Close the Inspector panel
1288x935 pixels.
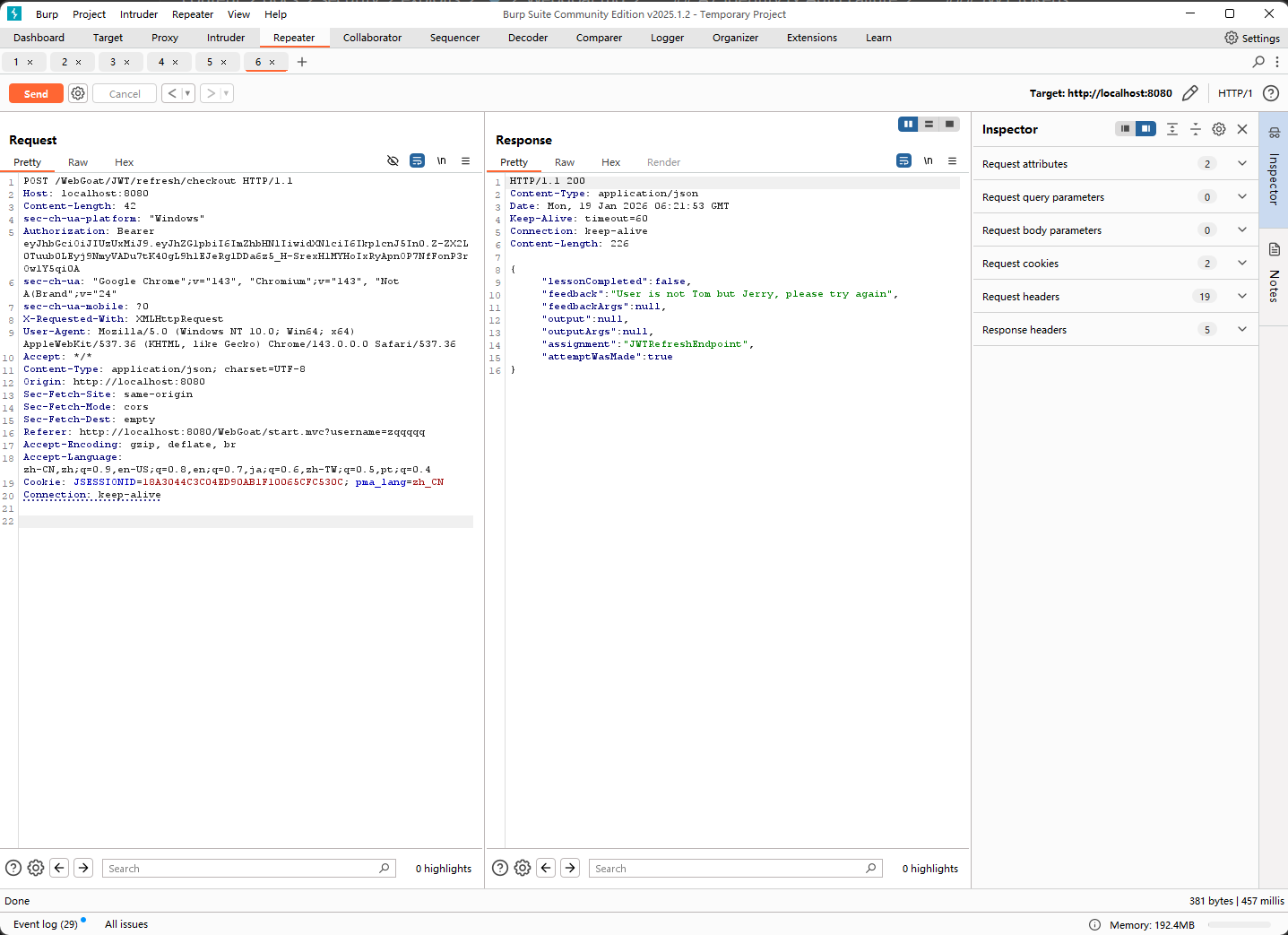tap(1242, 129)
